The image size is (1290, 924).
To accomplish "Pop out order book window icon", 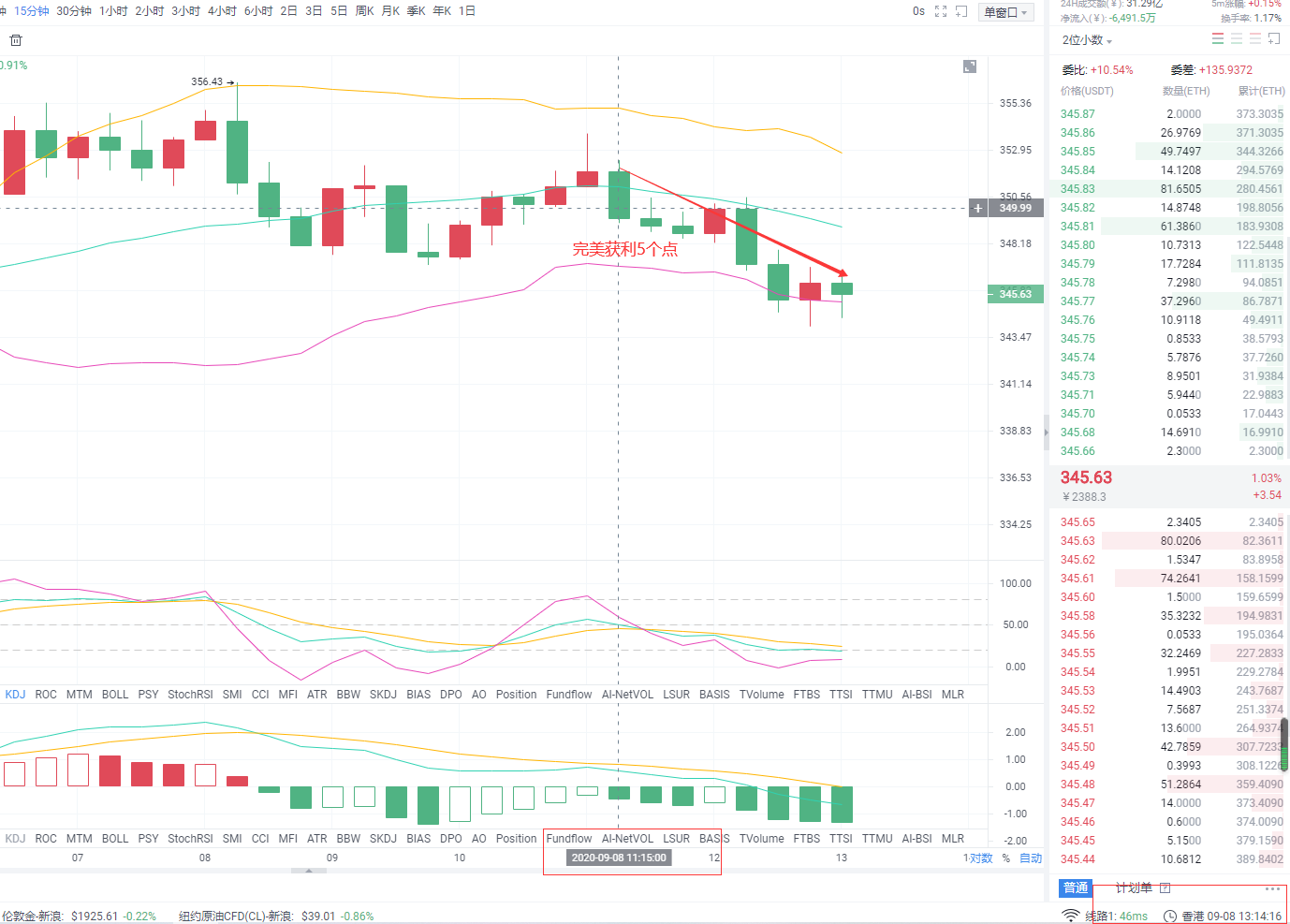I will click(x=1274, y=38).
